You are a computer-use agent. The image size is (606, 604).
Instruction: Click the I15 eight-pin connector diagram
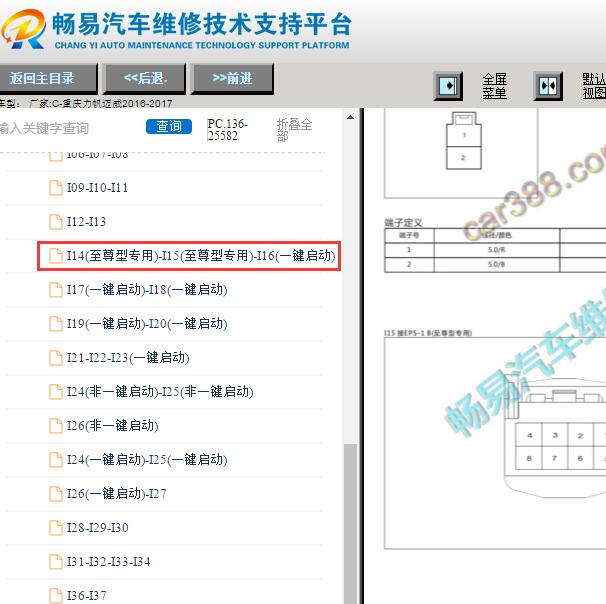[x=555, y=438]
